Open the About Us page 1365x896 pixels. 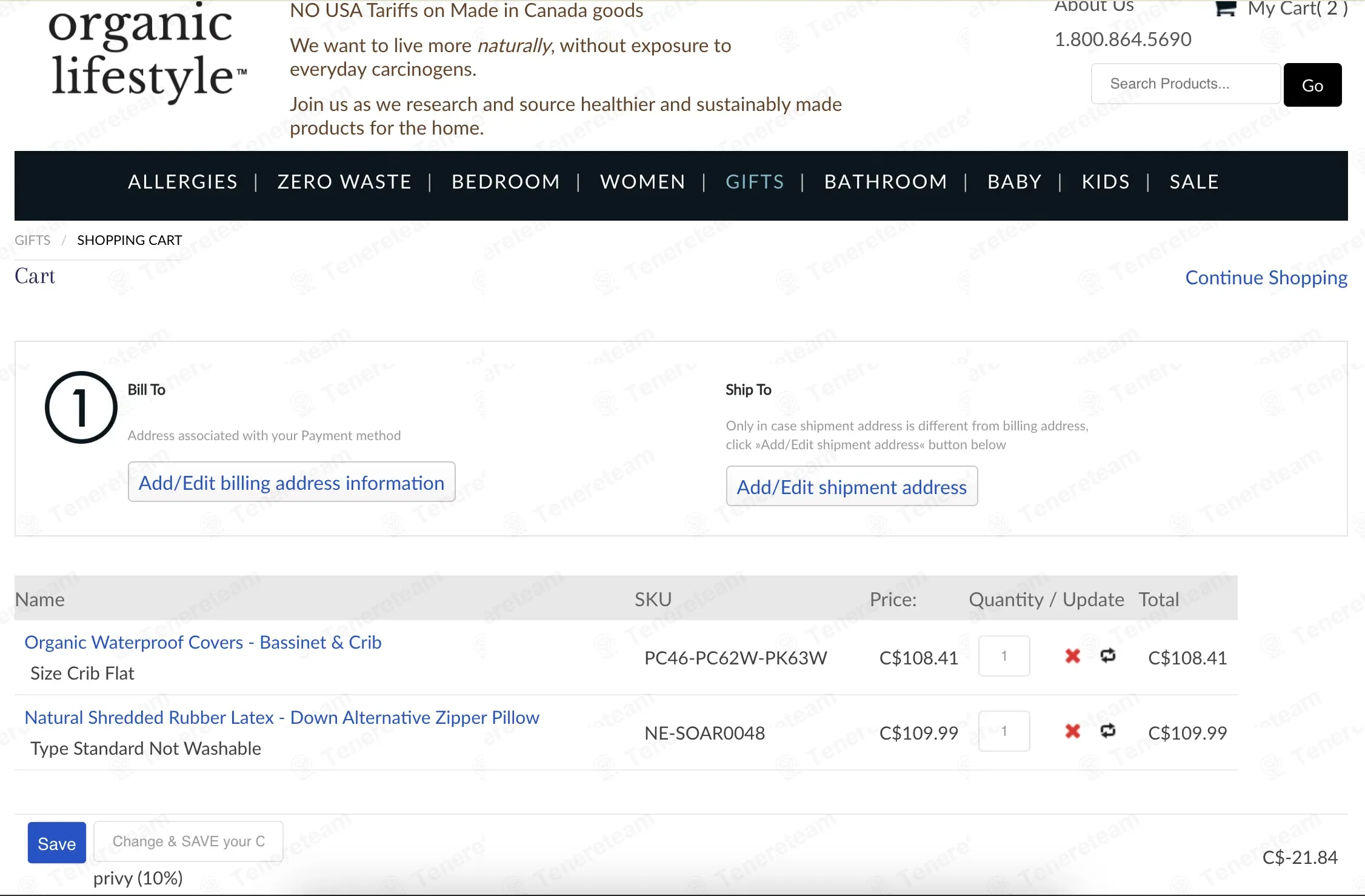coord(1094,7)
